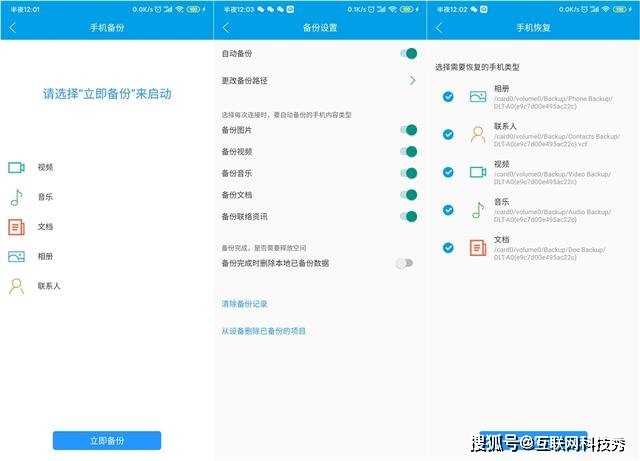Select the 视频 label on 手机备份

pos(45,167)
